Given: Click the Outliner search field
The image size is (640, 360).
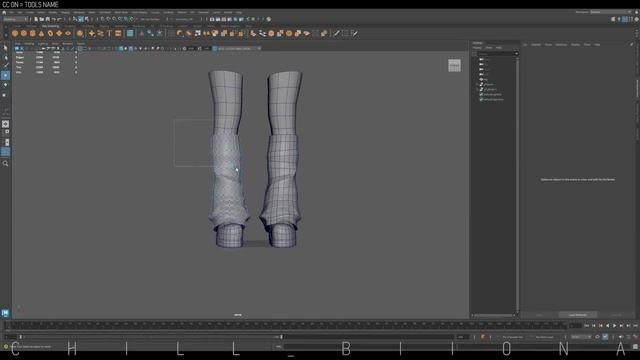Looking at the screenshot, I should click(x=496, y=53).
